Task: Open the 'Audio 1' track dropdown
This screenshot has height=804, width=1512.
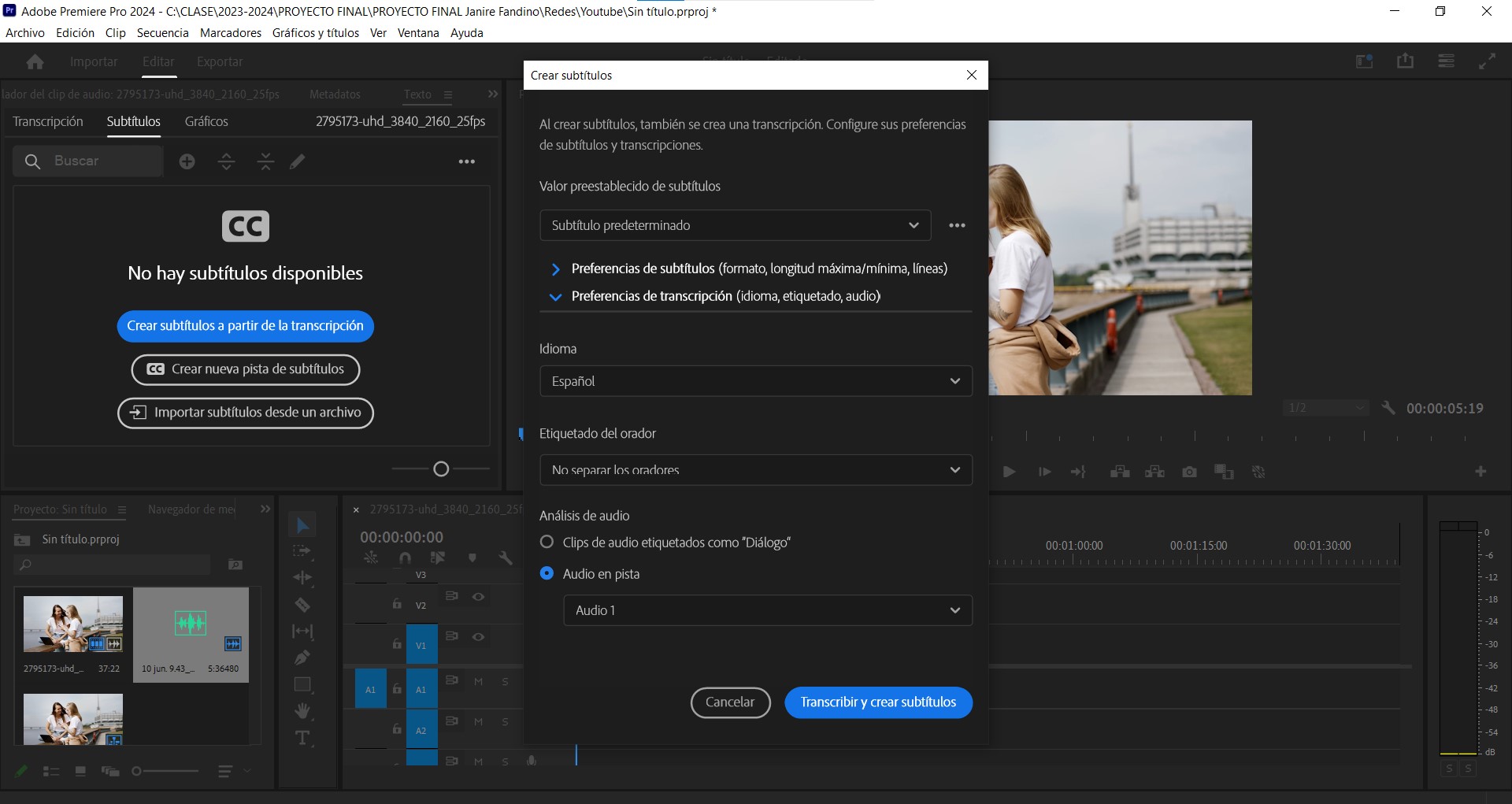Action: (768, 610)
